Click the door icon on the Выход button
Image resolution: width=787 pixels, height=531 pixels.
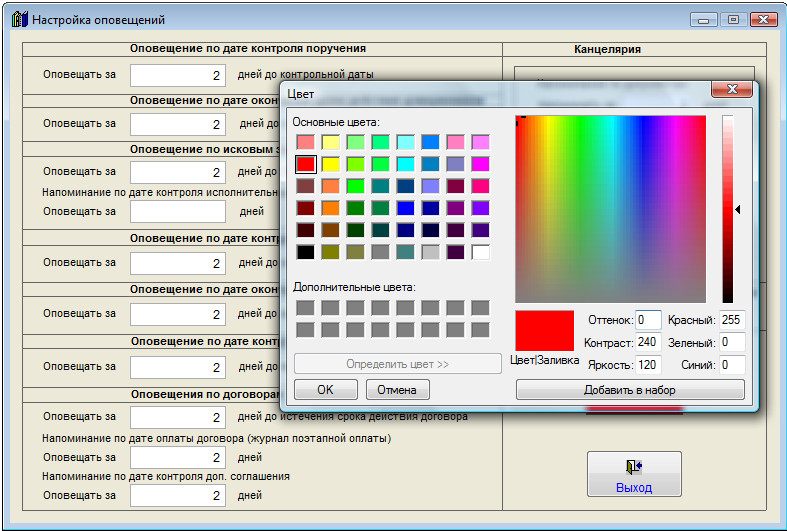tap(633, 467)
